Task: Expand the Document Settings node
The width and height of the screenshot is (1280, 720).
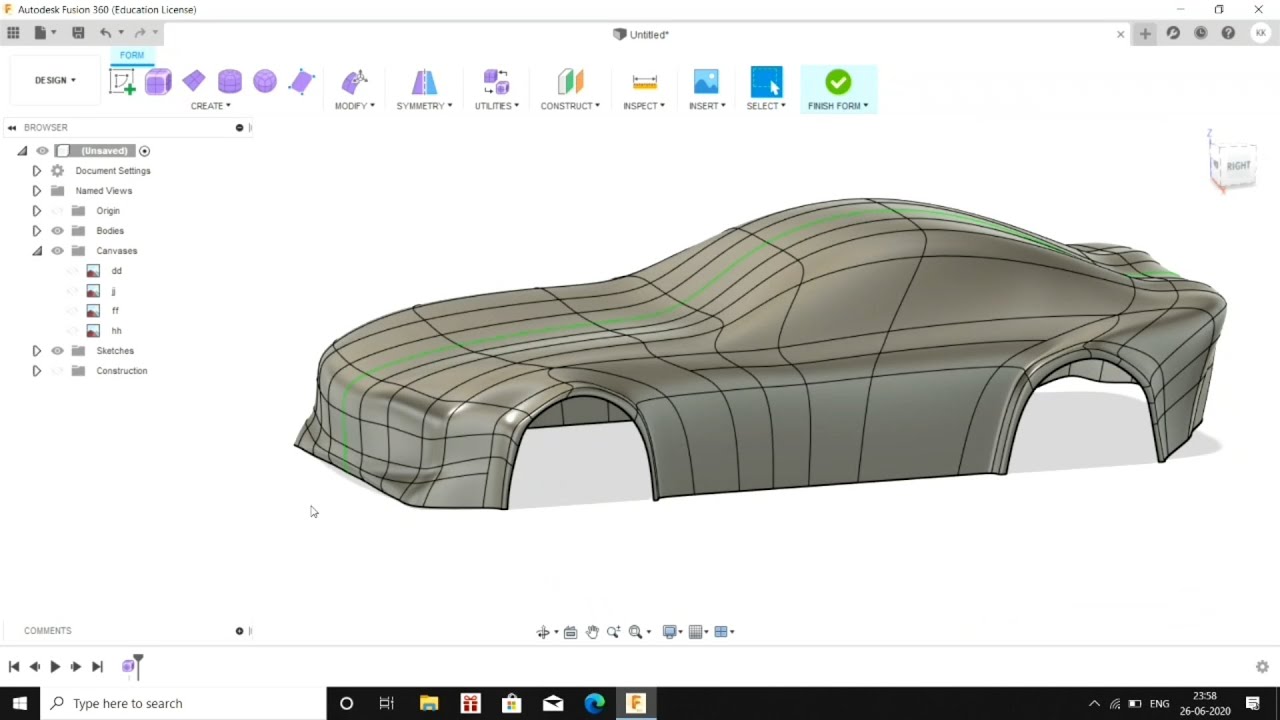Action: 37,171
